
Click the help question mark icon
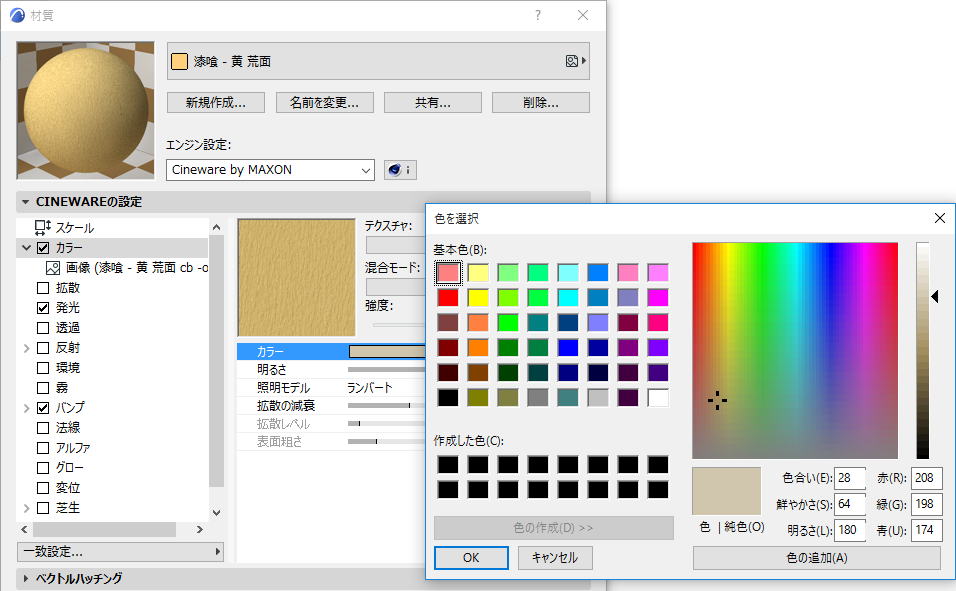(537, 15)
